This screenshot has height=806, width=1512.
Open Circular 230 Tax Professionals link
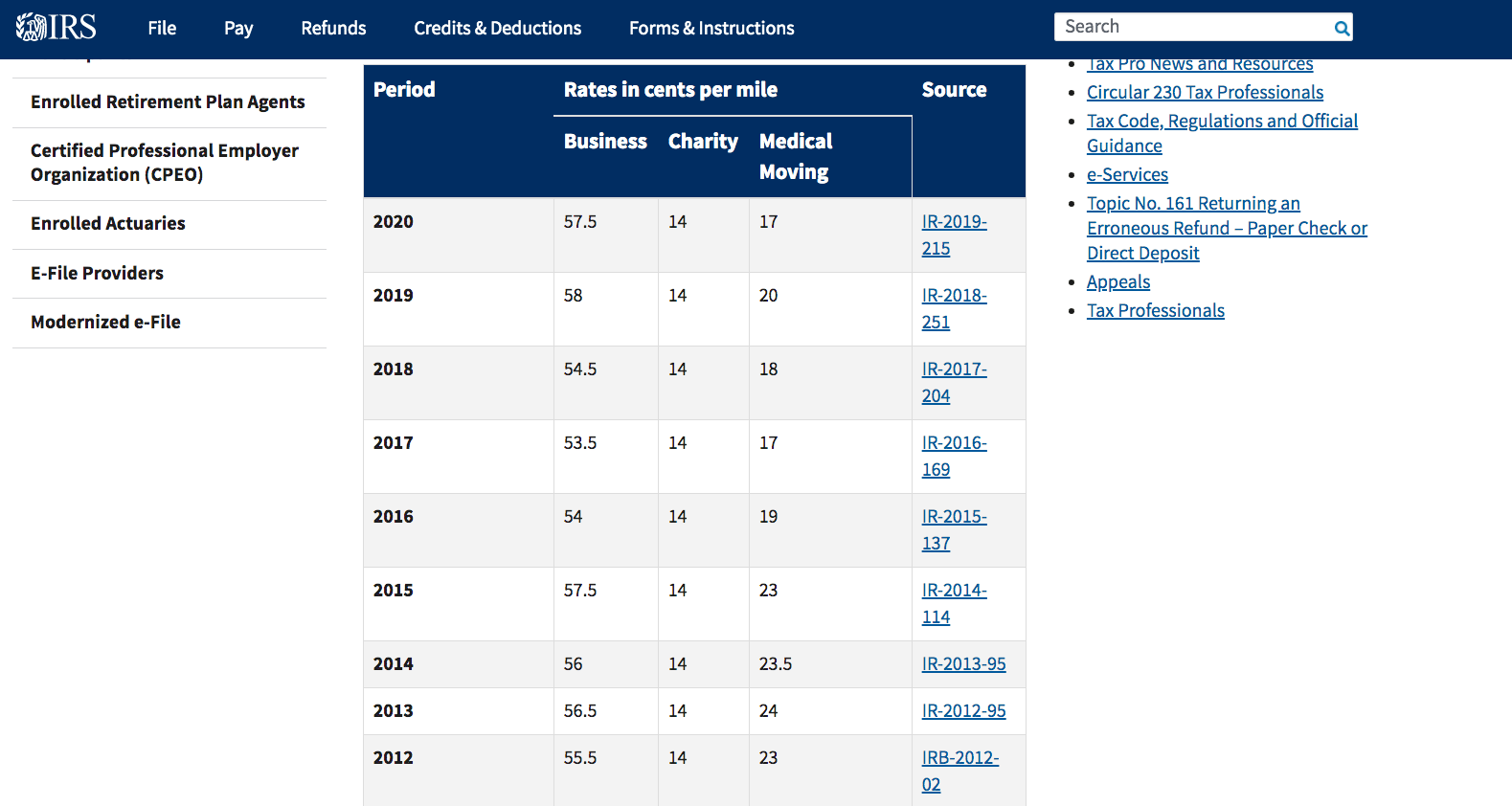coord(1205,93)
